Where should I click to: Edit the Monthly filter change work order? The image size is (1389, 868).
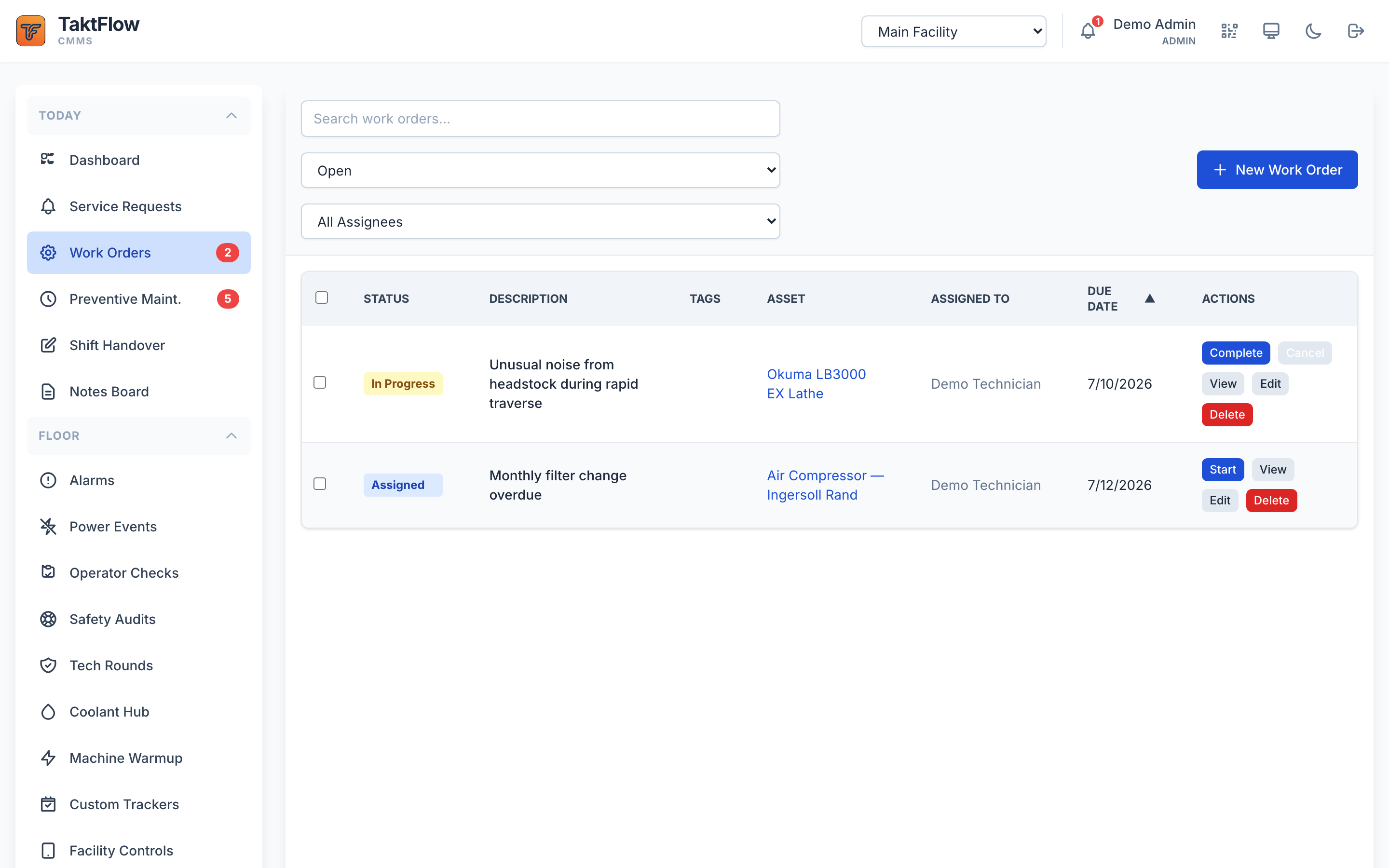click(1220, 501)
